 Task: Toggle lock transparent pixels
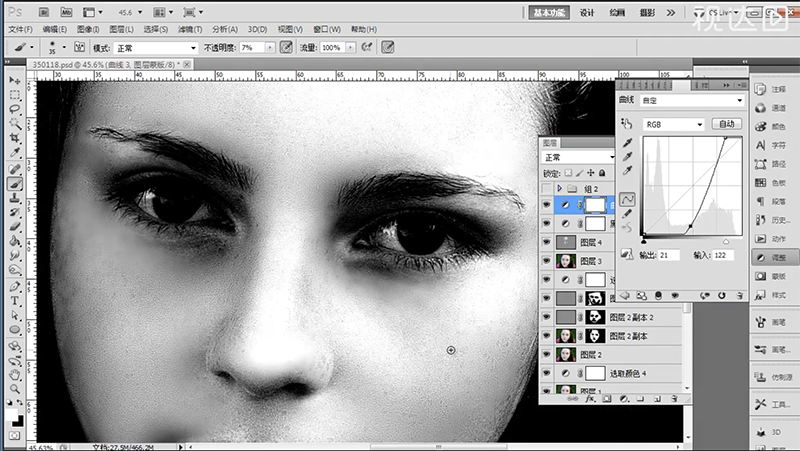568,173
